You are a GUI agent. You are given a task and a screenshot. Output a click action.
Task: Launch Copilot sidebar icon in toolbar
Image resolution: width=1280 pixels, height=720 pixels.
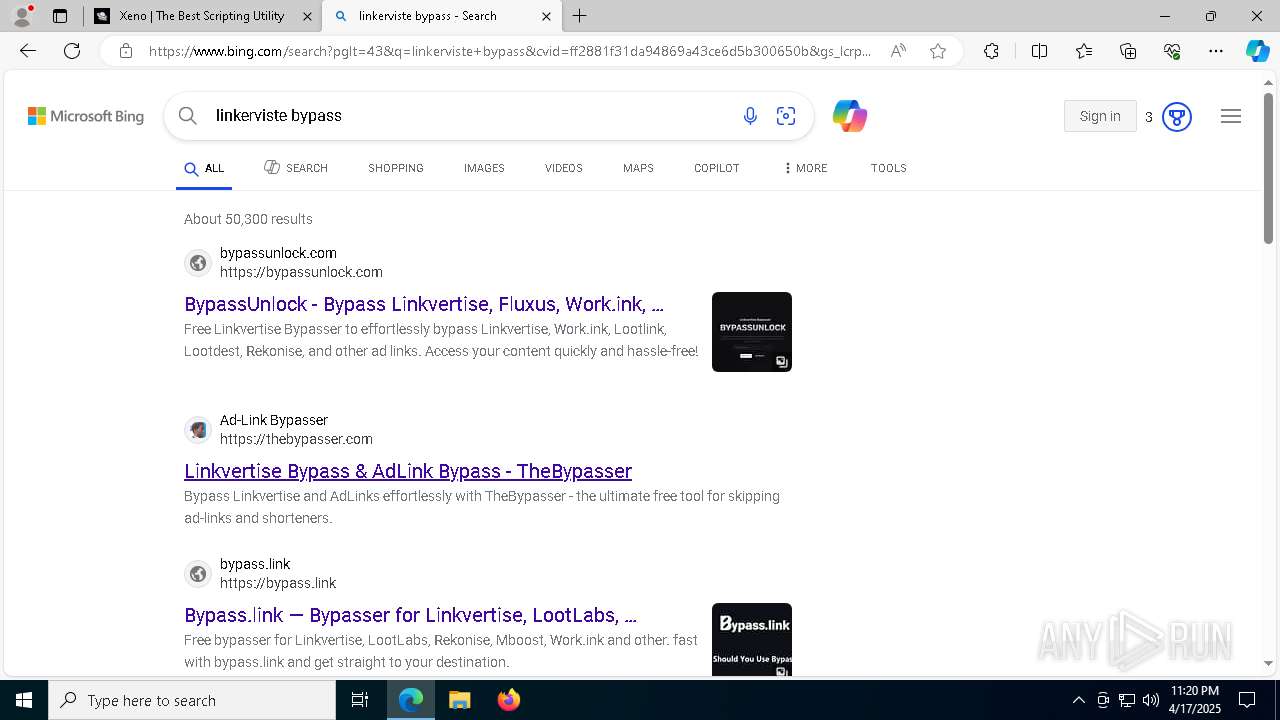1257,51
